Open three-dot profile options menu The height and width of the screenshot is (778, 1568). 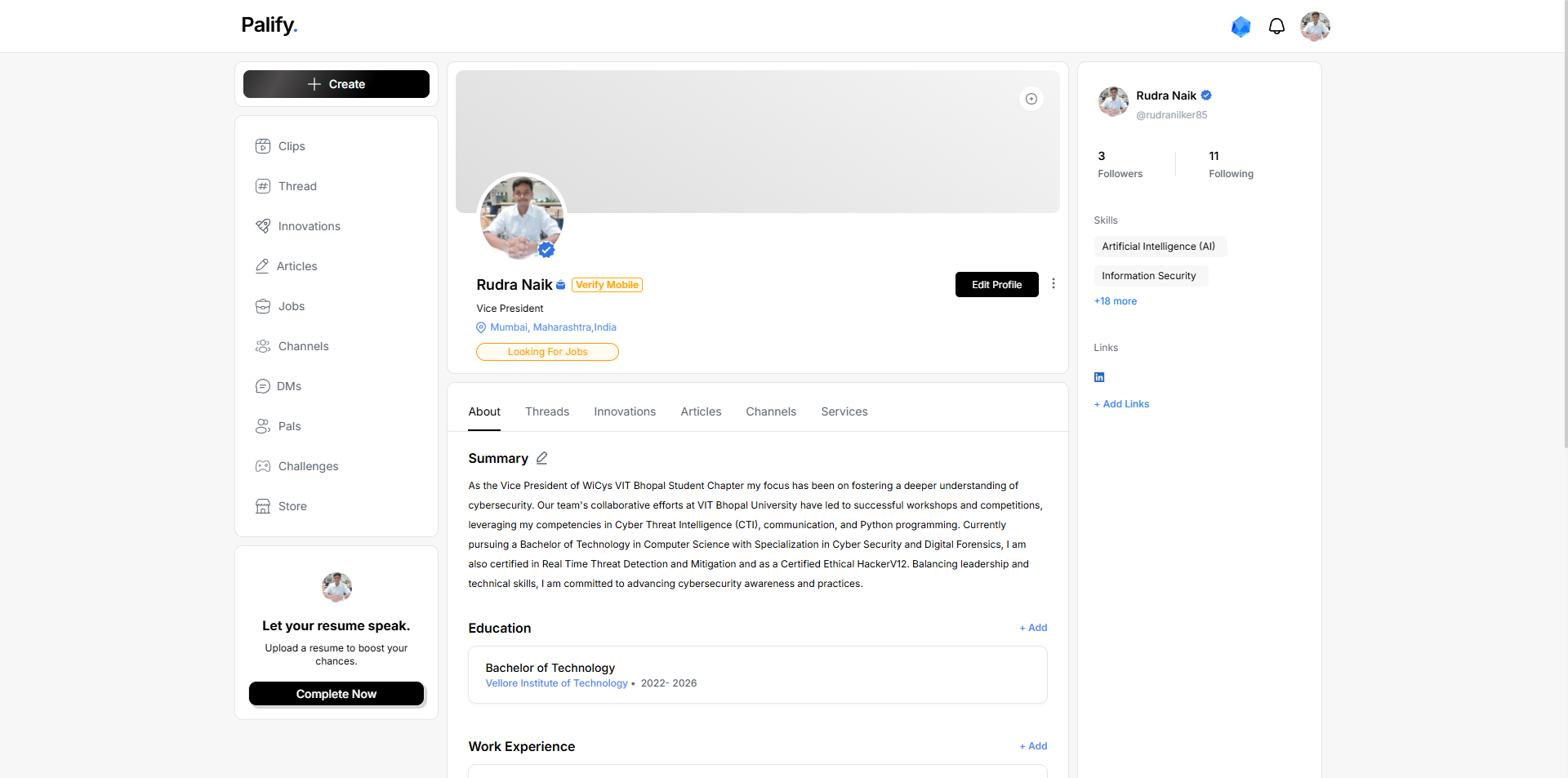pyautogui.click(x=1053, y=283)
